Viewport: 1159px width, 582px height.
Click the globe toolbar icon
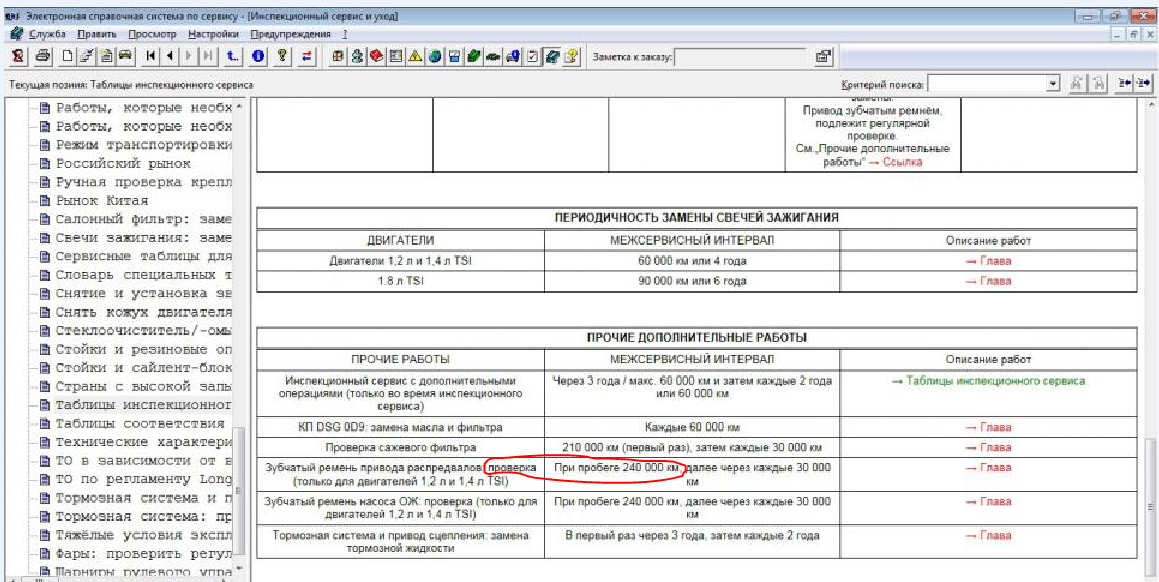point(435,57)
